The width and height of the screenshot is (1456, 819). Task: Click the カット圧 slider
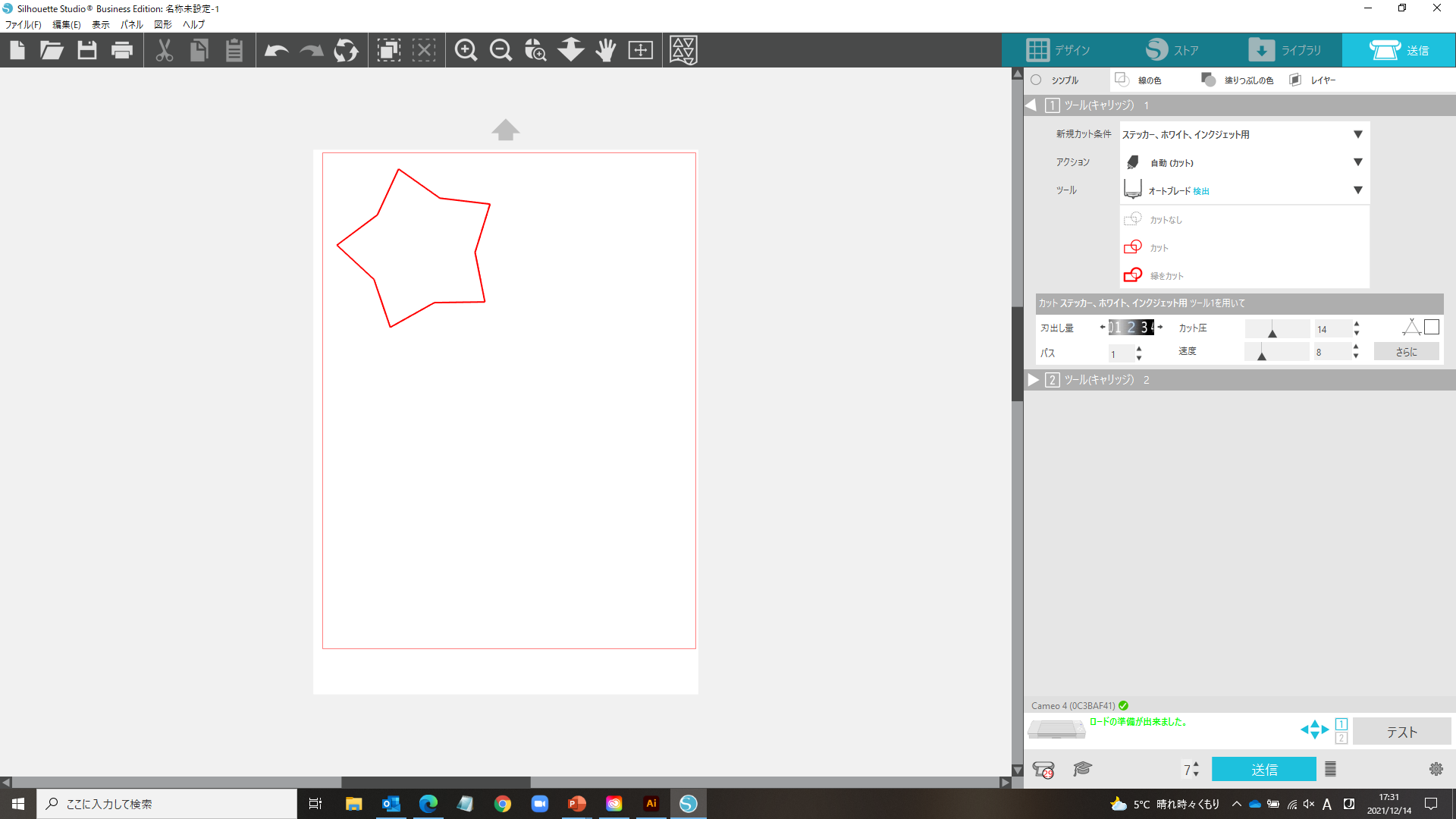[x=1278, y=328]
